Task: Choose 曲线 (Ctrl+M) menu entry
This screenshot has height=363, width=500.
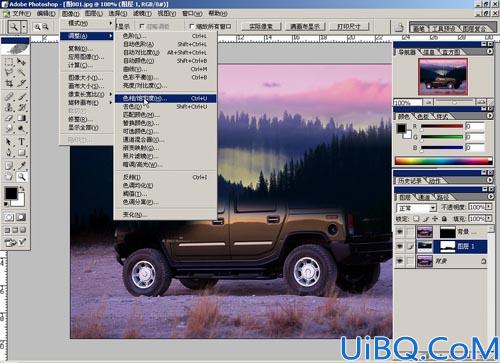Action: click(x=166, y=69)
